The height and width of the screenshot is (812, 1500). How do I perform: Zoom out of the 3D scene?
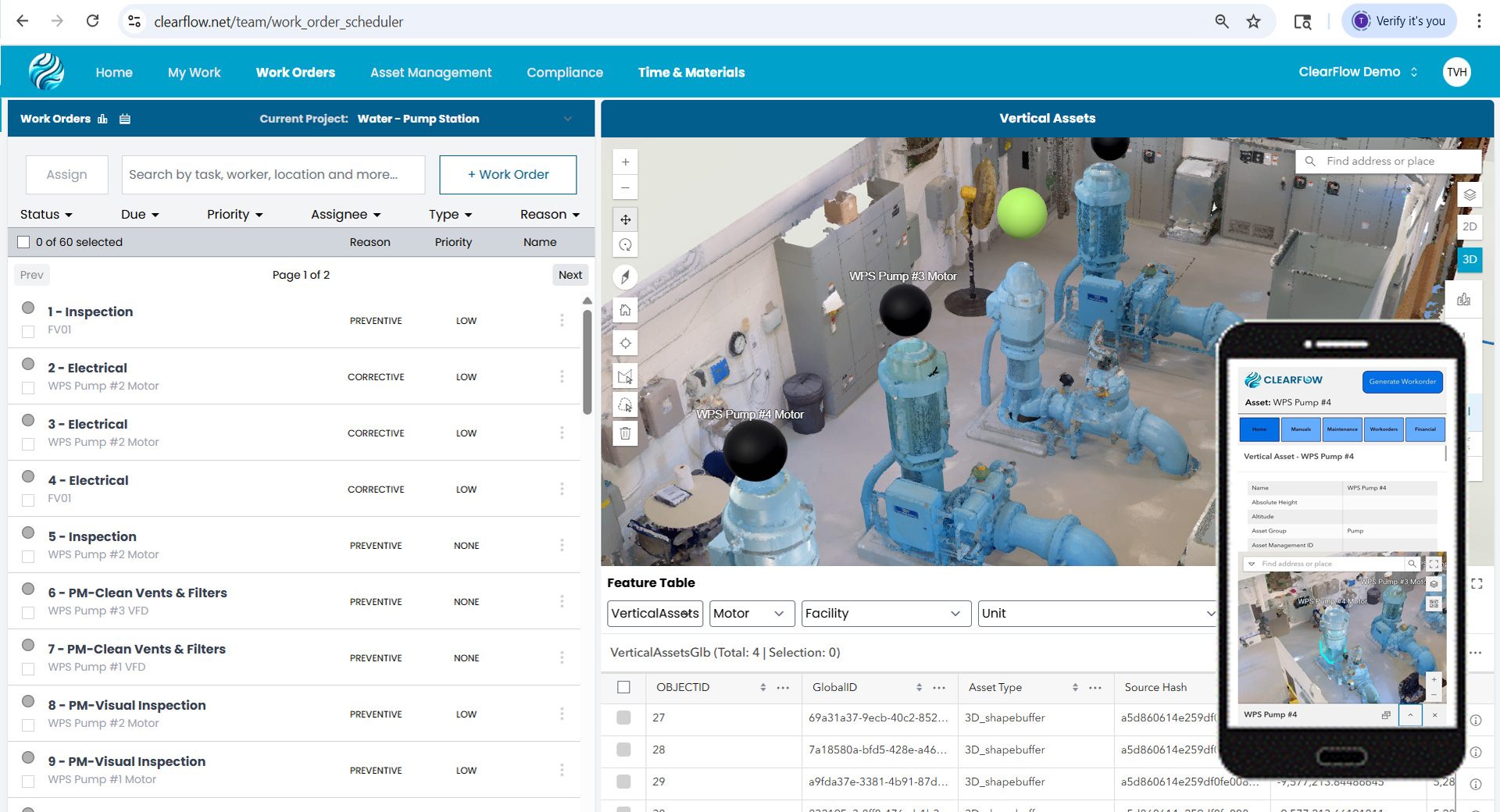(625, 187)
